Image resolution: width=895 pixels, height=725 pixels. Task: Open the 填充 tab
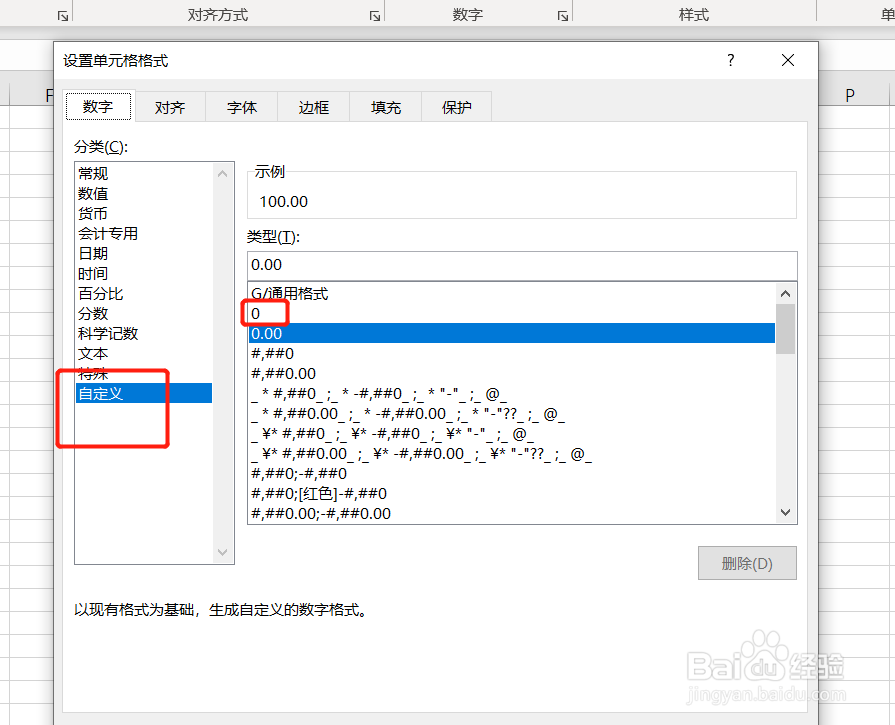click(x=385, y=105)
